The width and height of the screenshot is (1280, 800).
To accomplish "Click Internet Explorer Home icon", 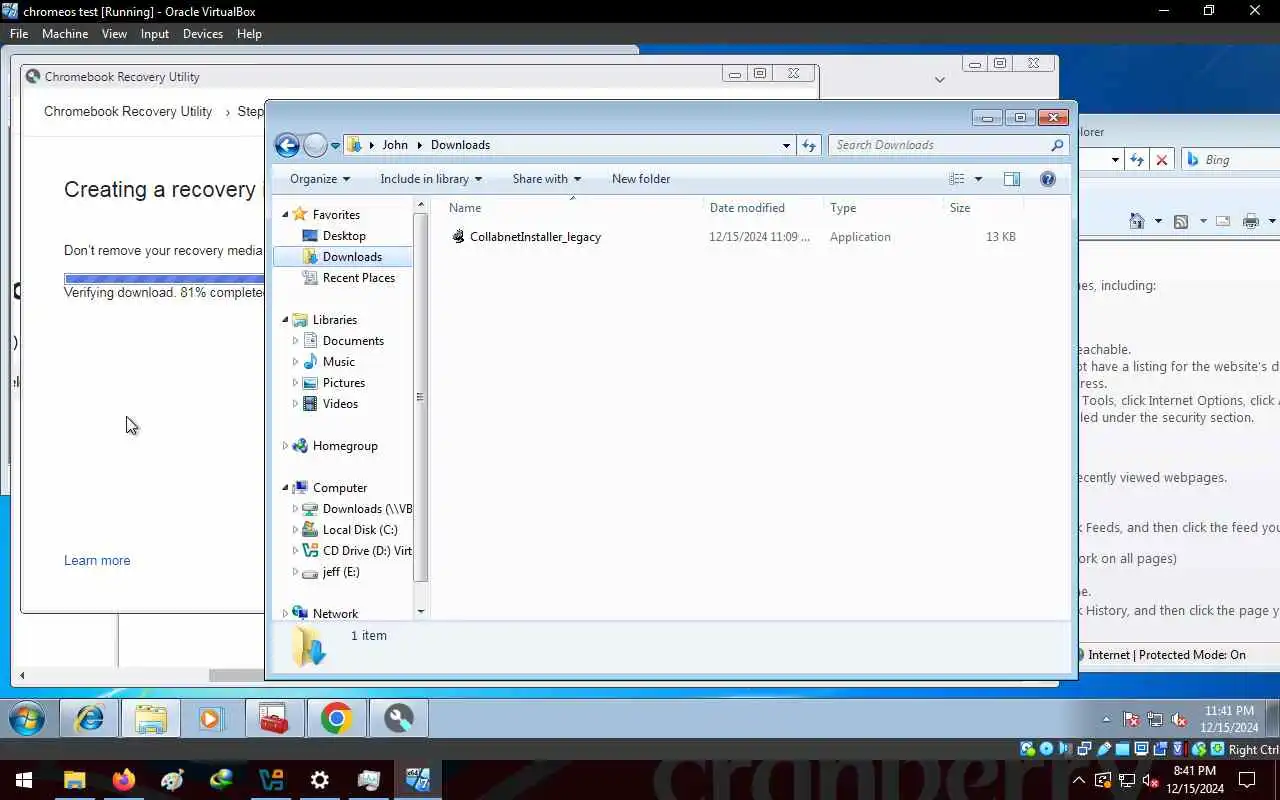I will (1137, 221).
